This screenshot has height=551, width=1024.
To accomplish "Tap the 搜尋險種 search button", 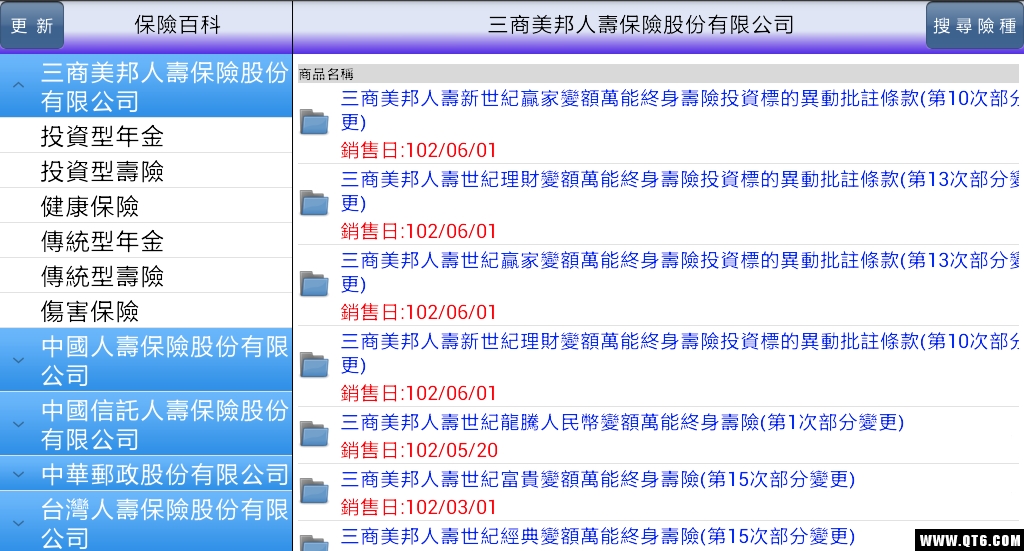I will (x=974, y=25).
